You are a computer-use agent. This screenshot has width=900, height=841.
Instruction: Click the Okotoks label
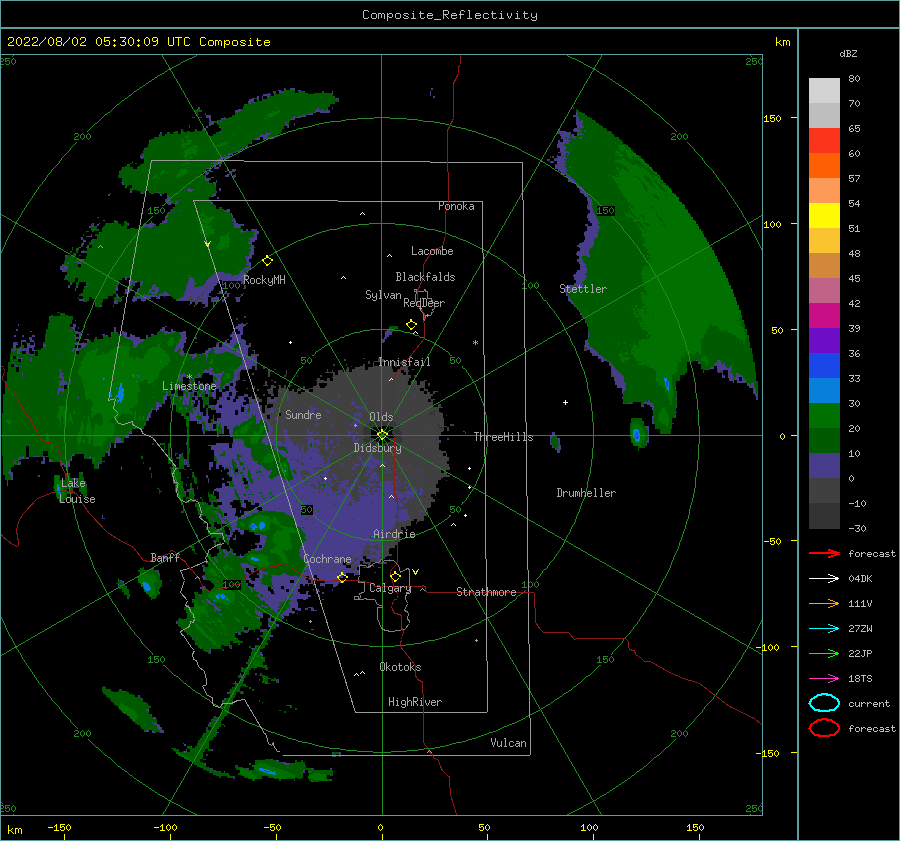pos(400,667)
